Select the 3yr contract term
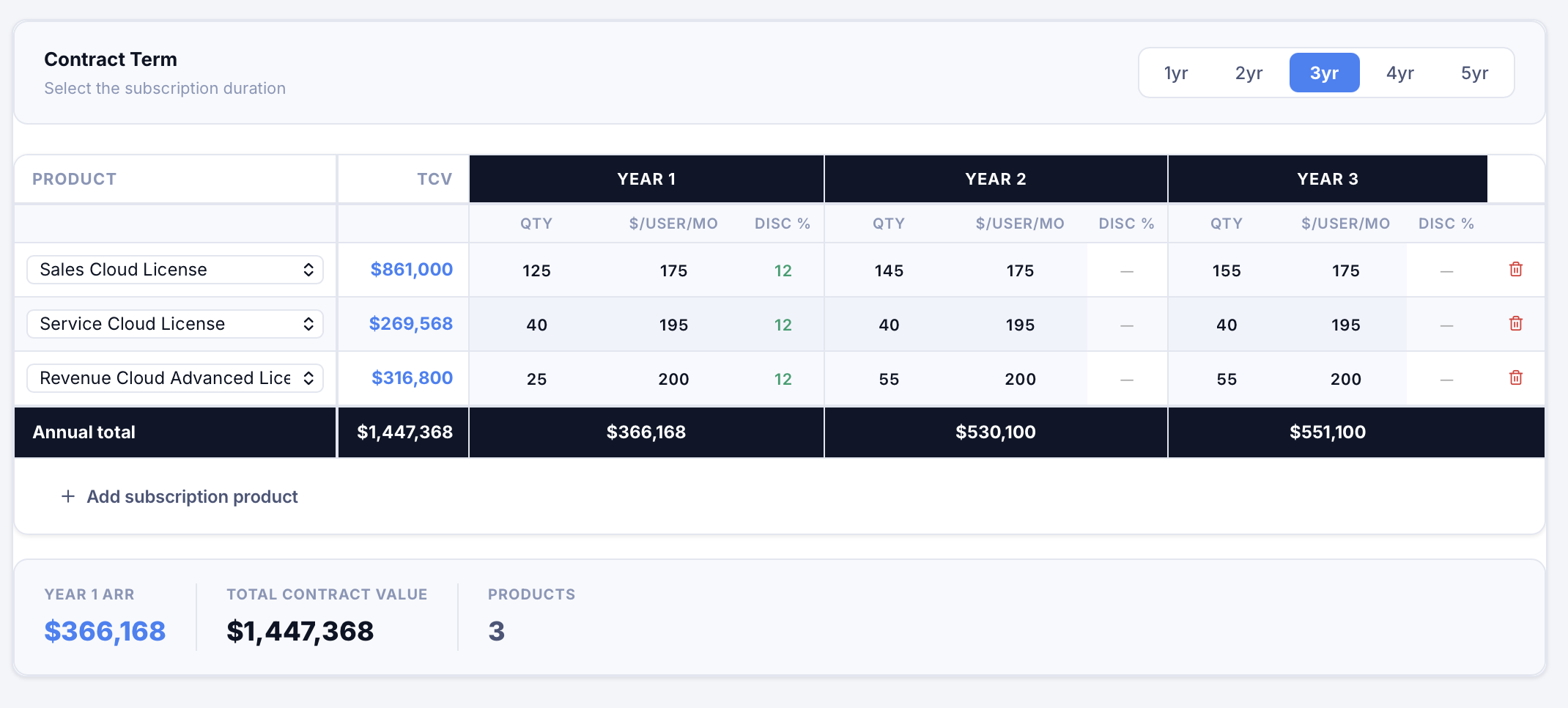 pyautogui.click(x=1325, y=73)
